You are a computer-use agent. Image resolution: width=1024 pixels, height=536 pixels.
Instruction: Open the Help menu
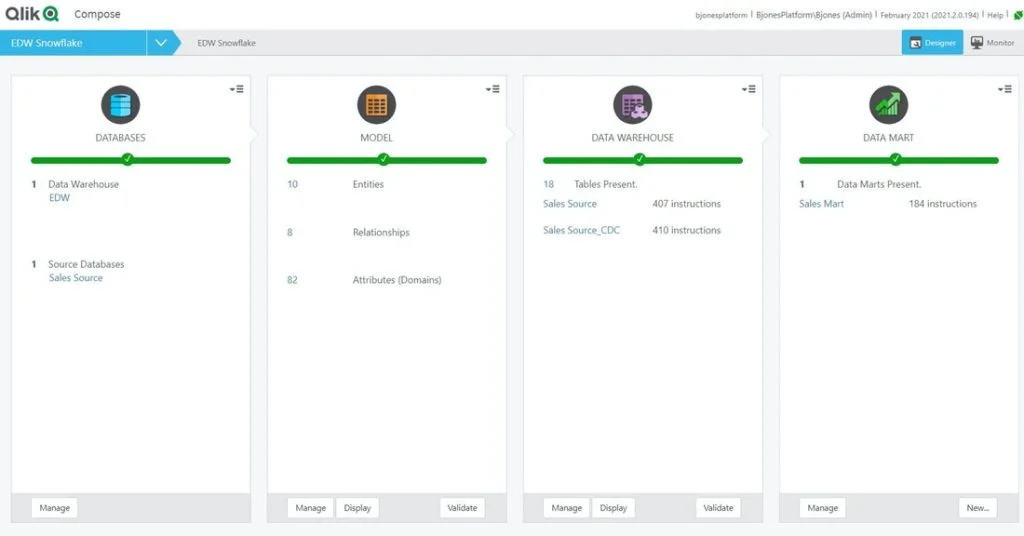(995, 15)
